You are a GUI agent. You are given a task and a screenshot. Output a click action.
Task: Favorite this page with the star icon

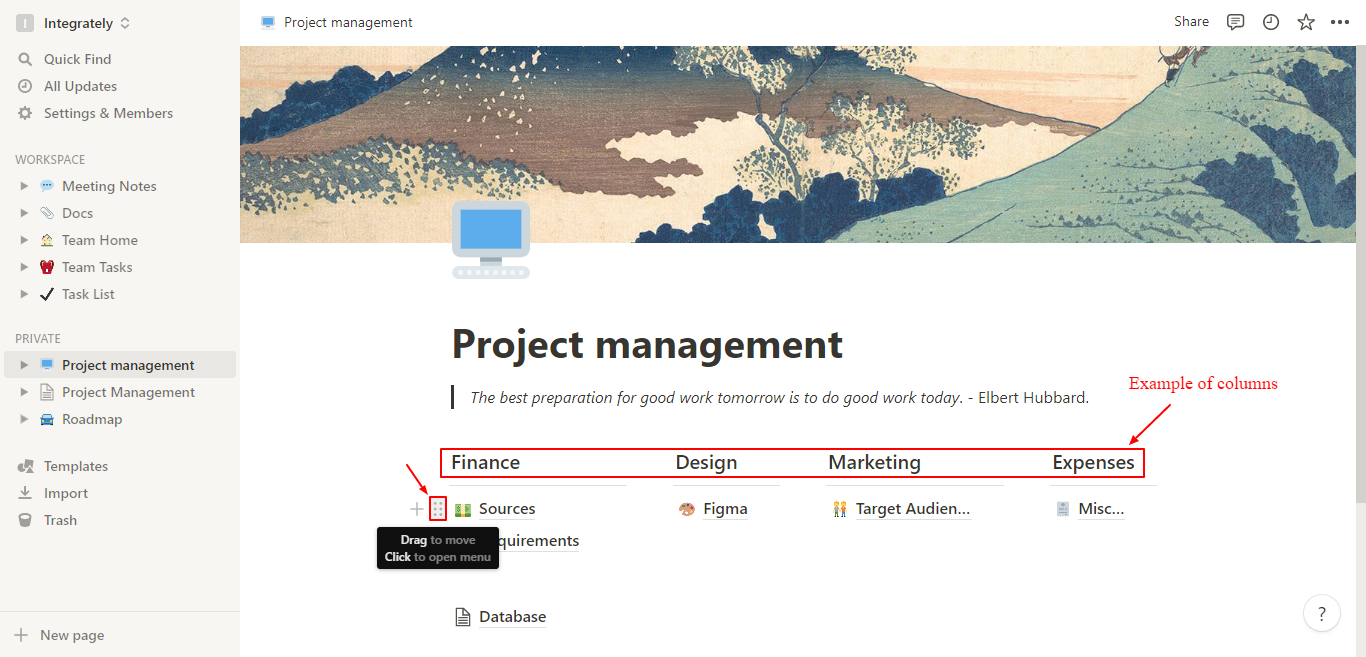[1306, 22]
